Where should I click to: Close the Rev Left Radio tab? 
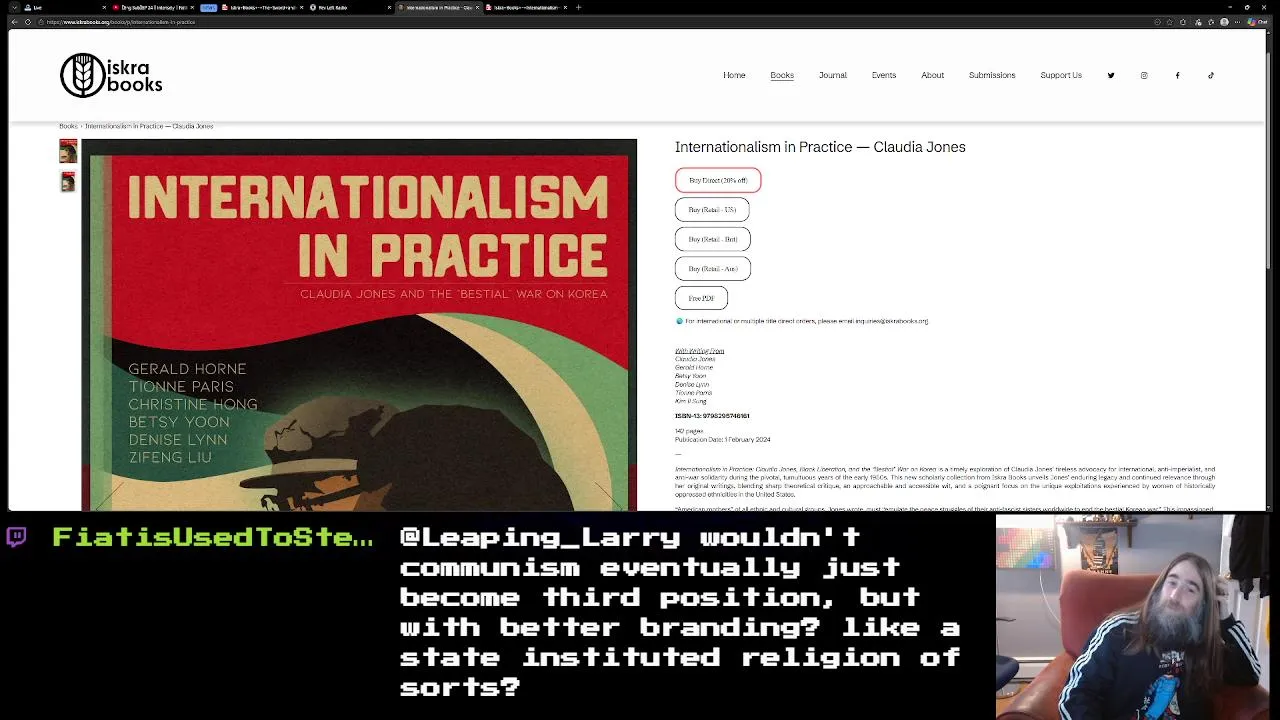pos(391,7)
